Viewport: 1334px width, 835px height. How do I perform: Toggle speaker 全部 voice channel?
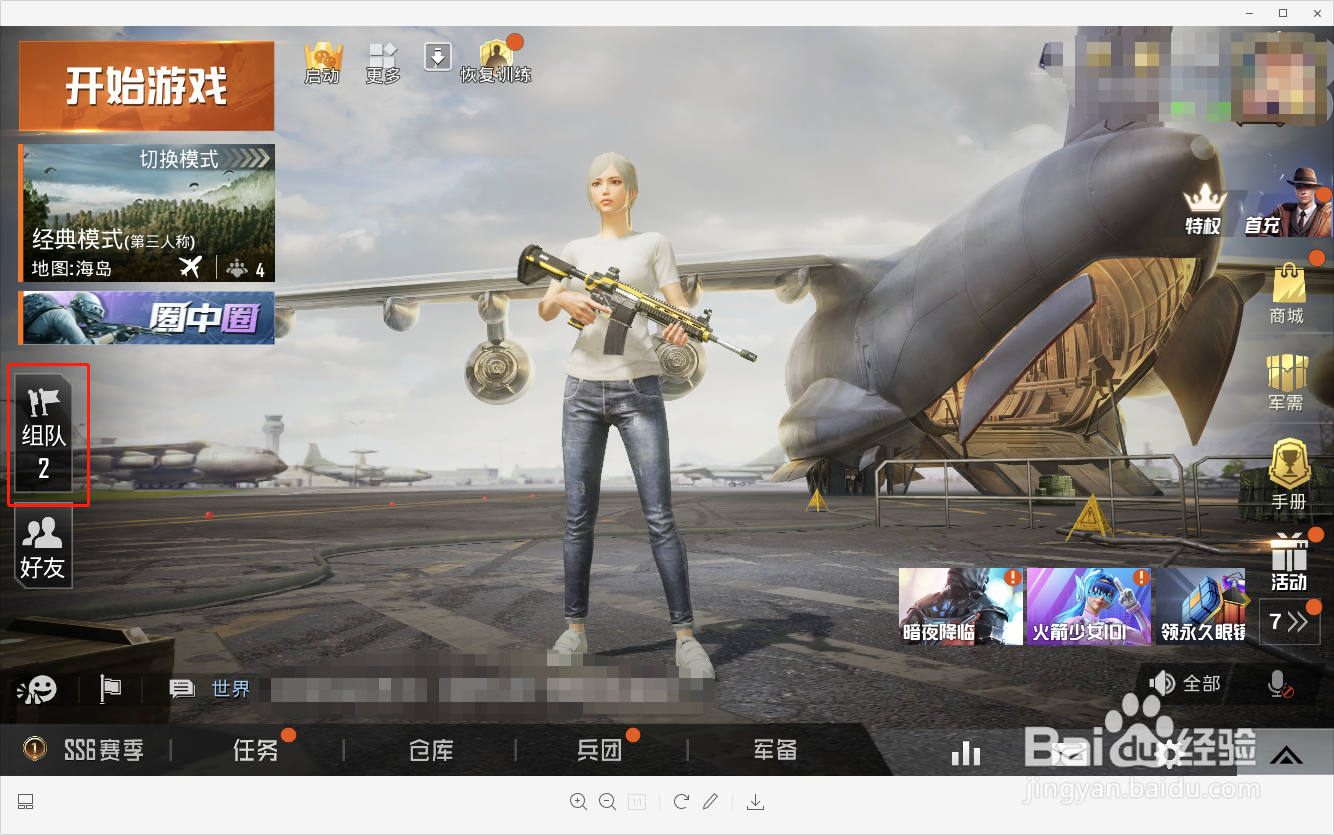tap(1186, 683)
